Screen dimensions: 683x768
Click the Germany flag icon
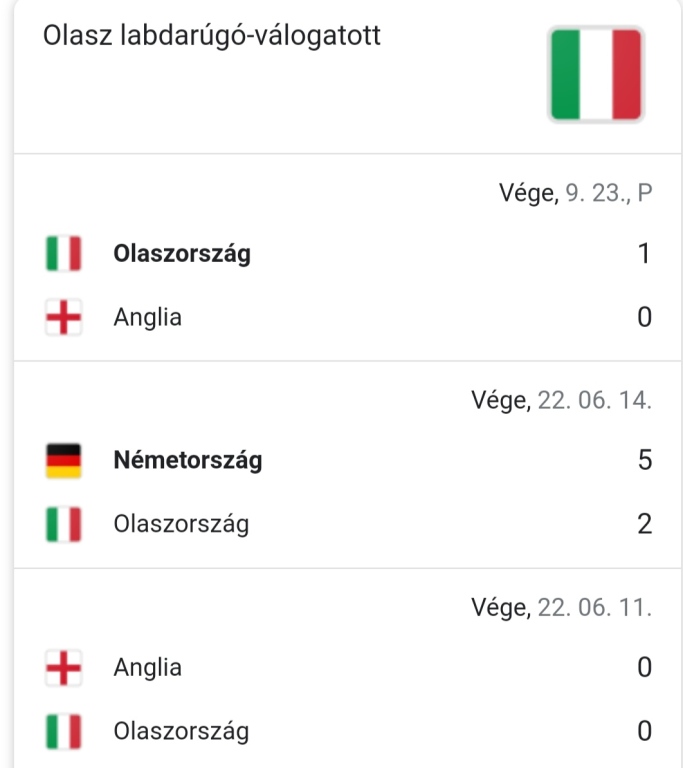63,460
